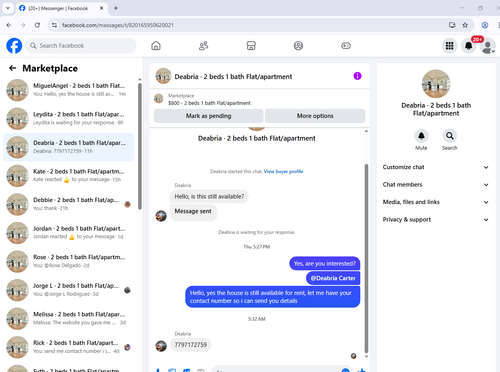Screen dimensions: 500x372
Task: Click the conversation list scrollbar
Action: pos(140,146)
